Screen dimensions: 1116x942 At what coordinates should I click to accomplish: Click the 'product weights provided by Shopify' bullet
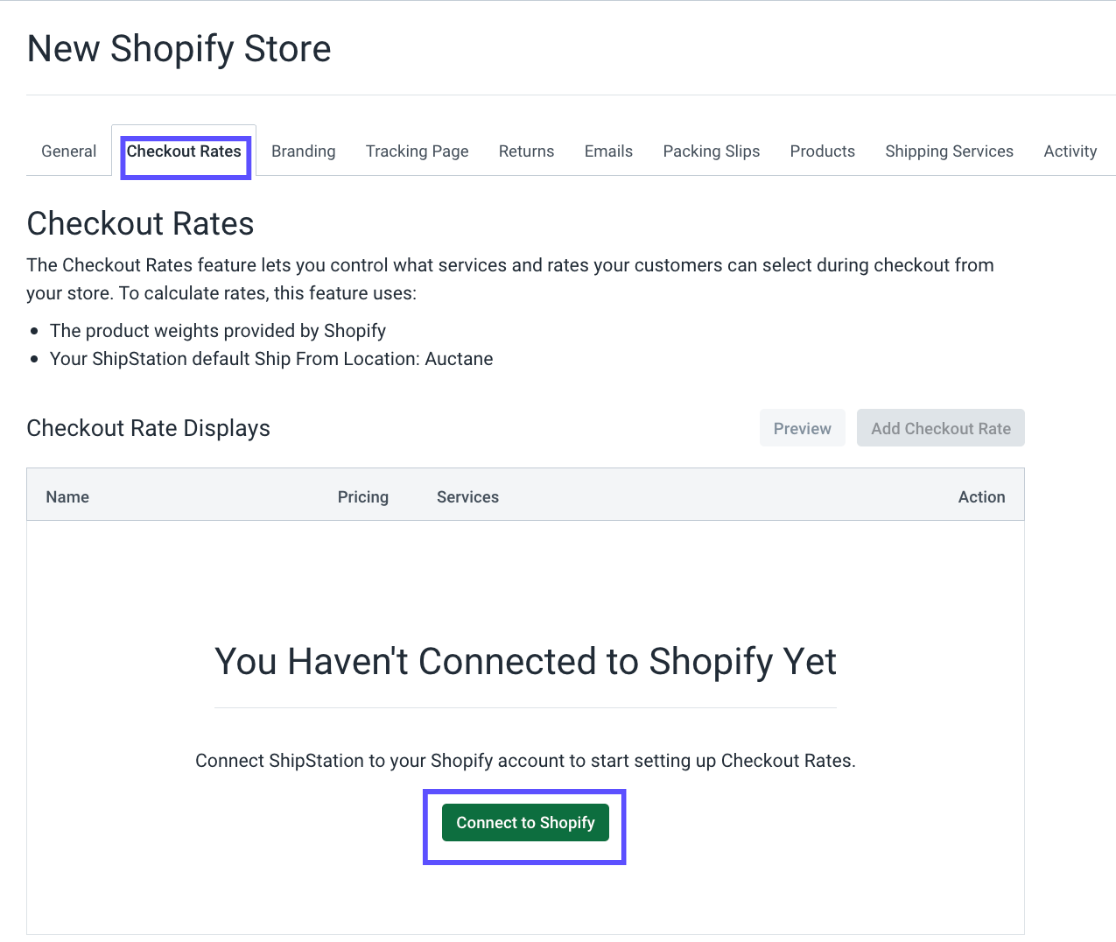[x=218, y=331]
